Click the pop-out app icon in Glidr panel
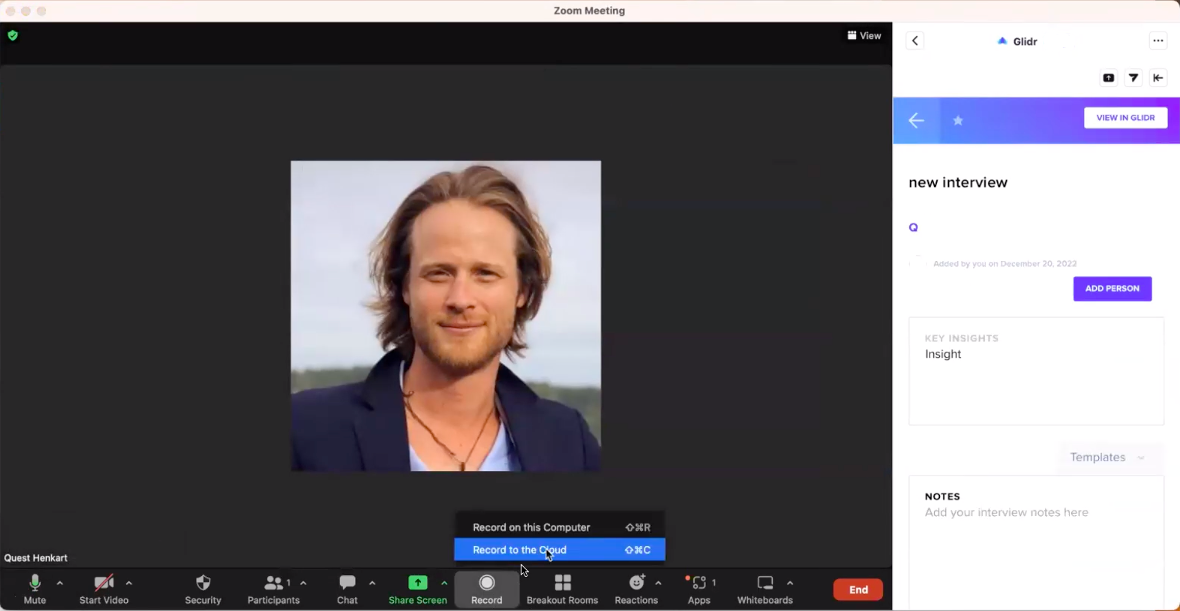The height and width of the screenshot is (611, 1180). pyautogui.click(x=1109, y=78)
